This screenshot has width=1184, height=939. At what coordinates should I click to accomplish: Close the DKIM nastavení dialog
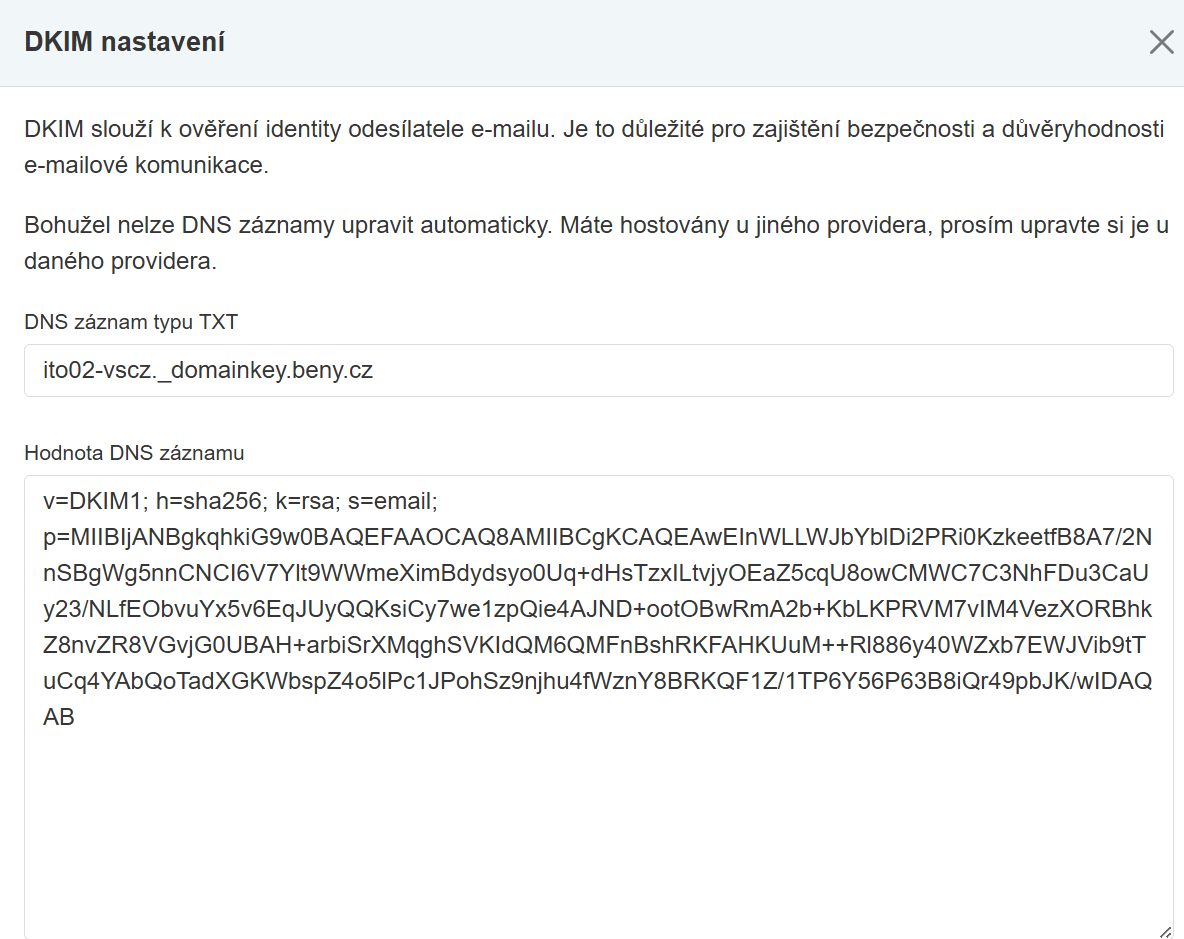[1161, 42]
